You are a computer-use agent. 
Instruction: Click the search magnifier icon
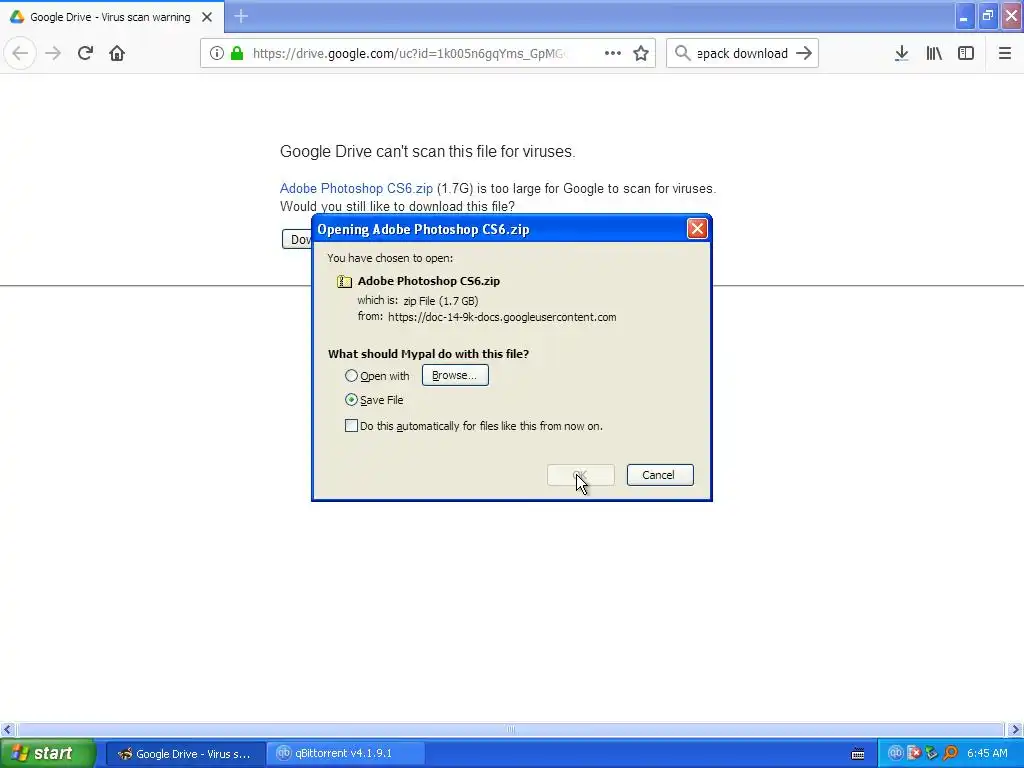[682, 54]
